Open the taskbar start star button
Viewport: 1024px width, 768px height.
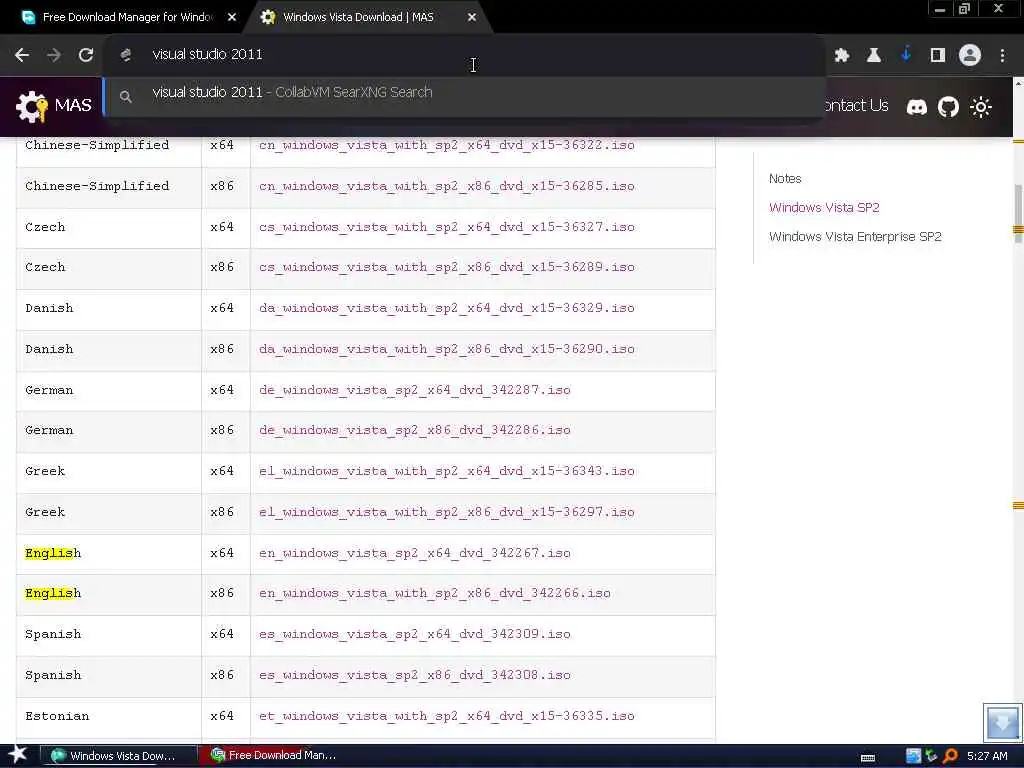(x=18, y=755)
